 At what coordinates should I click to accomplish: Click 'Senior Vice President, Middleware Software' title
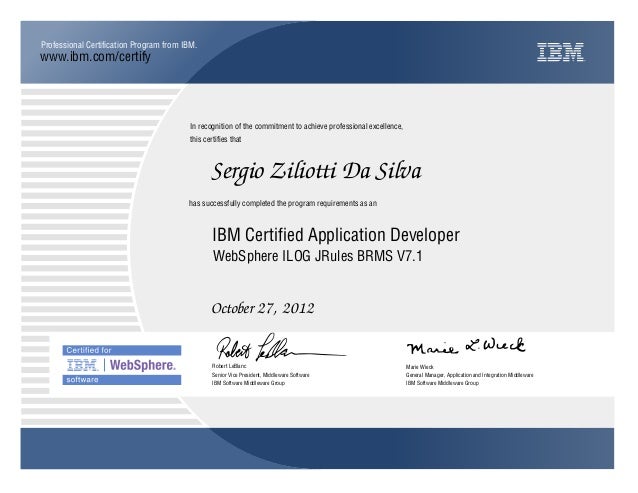pyautogui.click(x=260, y=375)
